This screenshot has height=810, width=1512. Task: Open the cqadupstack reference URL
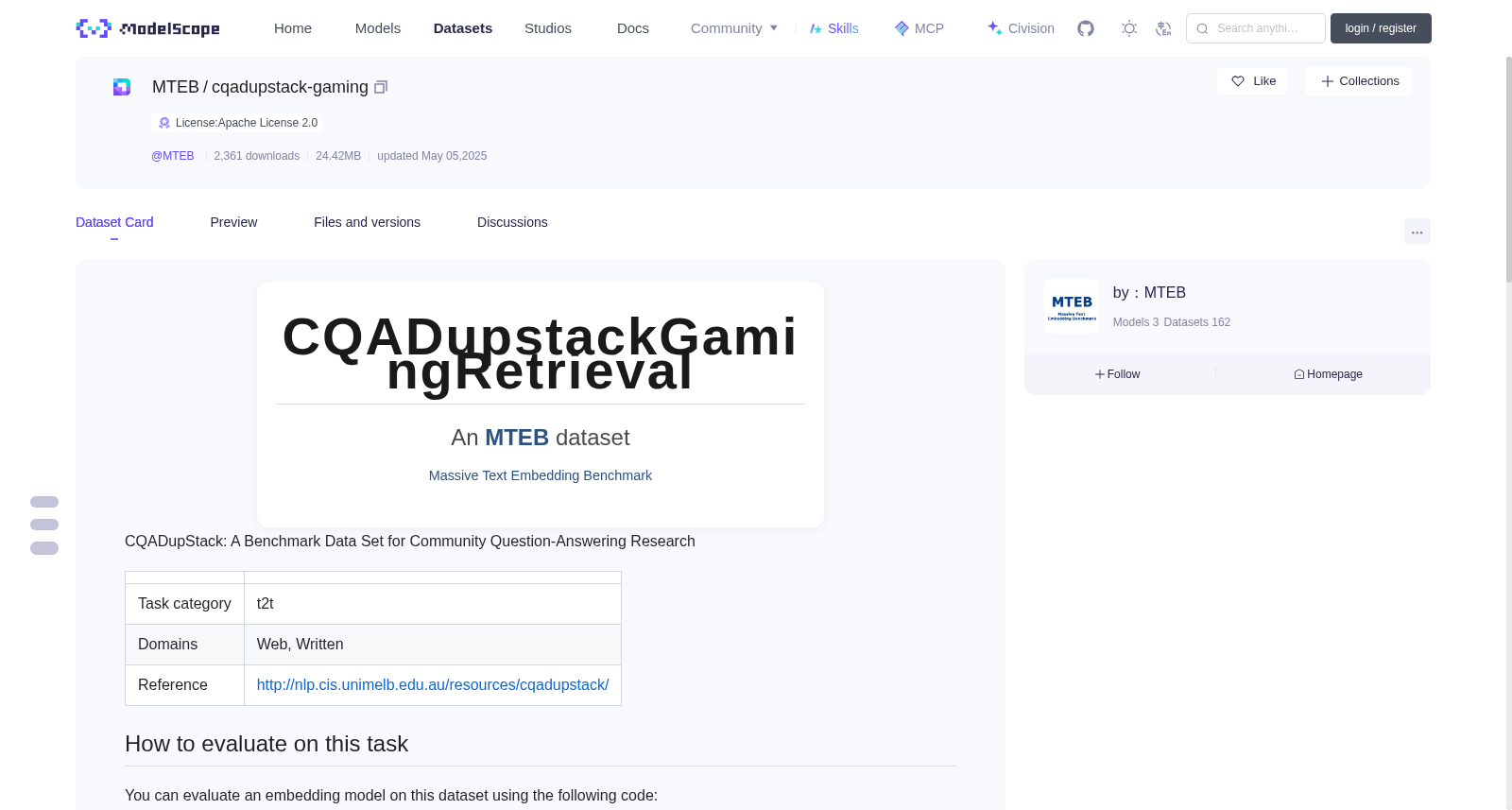433,684
